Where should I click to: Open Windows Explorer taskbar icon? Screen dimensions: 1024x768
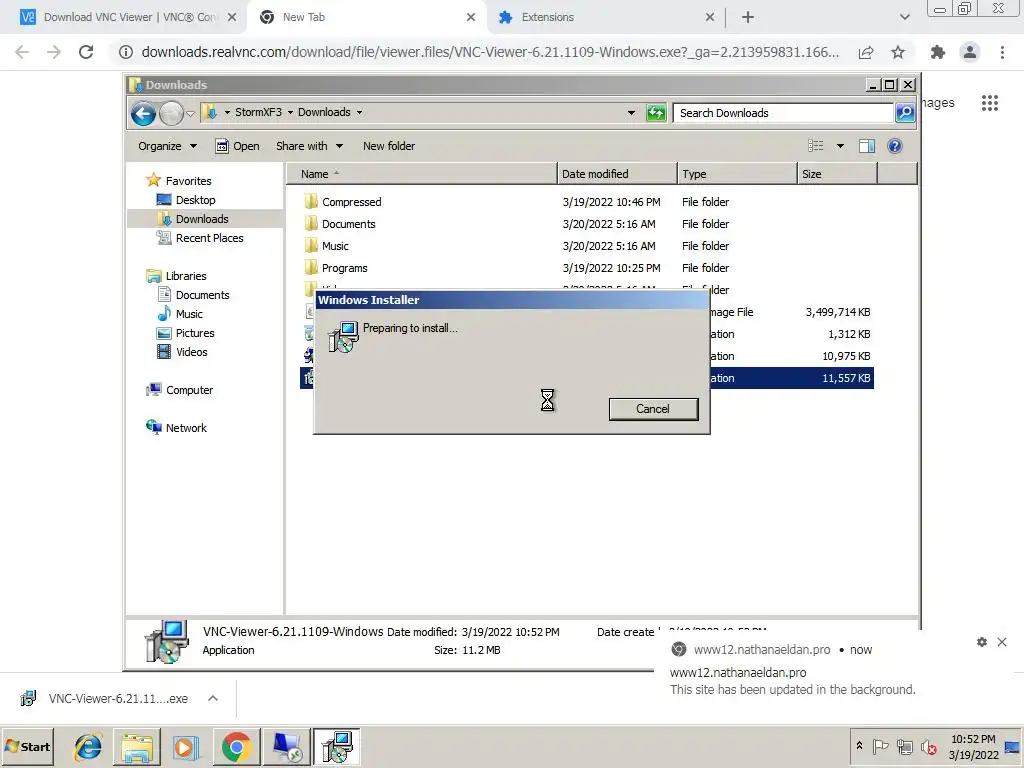pyautogui.click(x=137, y=746)
